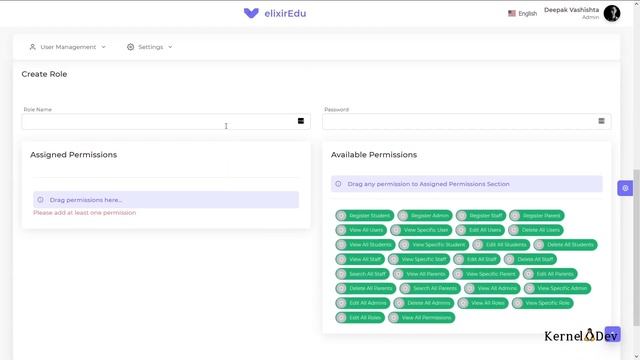640x360 pixels.
Task: Open the floating purple settings gear on the right edge
Action: click(625, 188)
